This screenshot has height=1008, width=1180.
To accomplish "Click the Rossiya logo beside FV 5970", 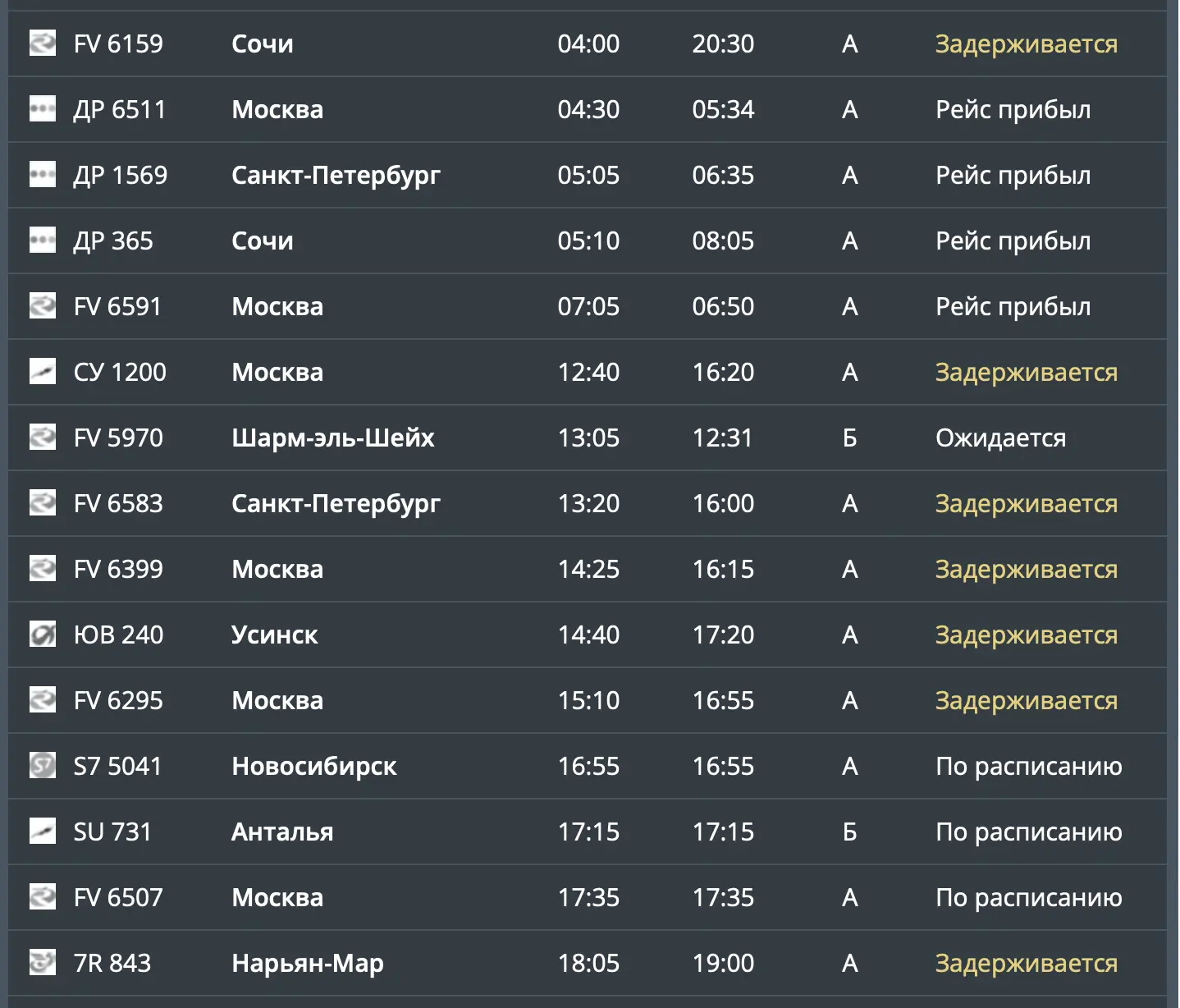I will (x=43, y=437).
